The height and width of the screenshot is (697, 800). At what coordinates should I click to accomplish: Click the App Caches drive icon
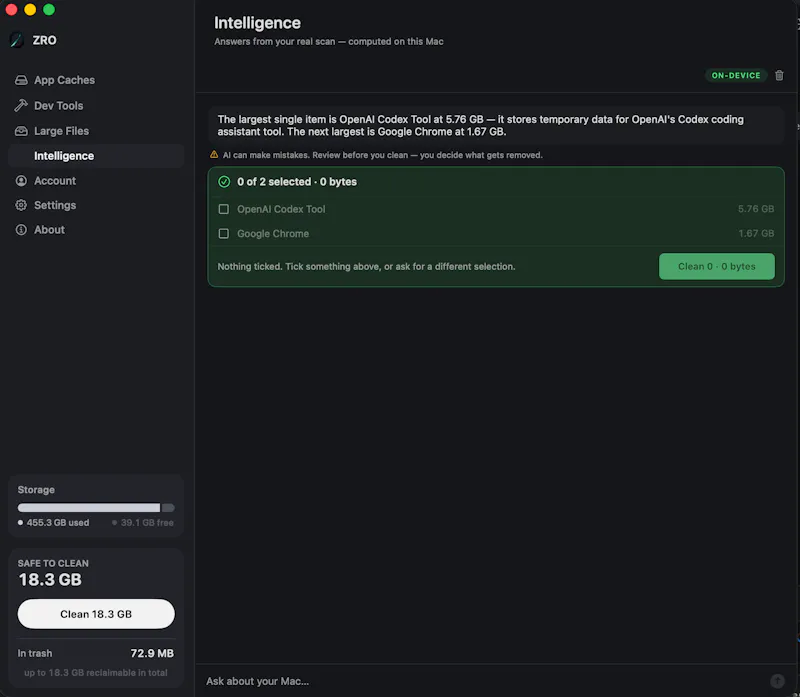pyautogui.click(x=21, y=80)
